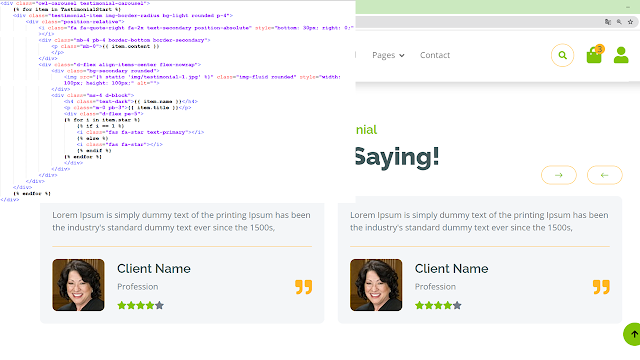Screen dimensions: 640x360
Task: Open the shopping bag cart icon
Action: pos(594,55)
